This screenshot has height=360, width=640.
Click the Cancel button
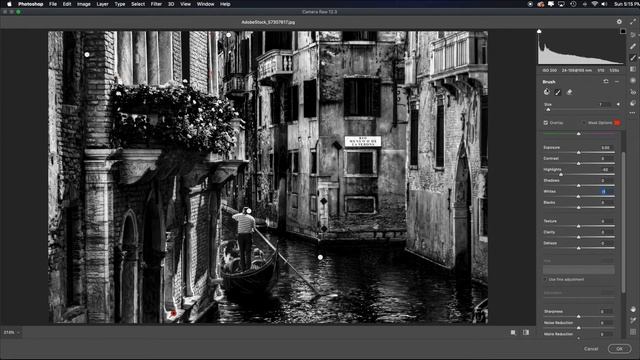click(591, 349)
